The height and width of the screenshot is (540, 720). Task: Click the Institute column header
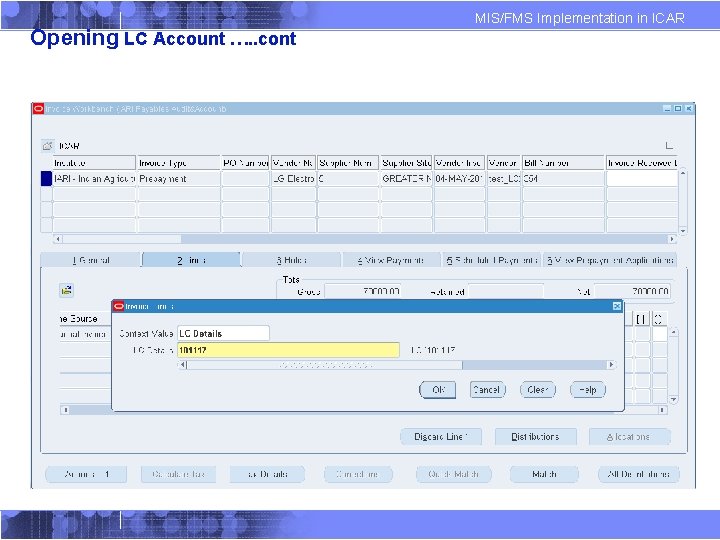point(94,163)
